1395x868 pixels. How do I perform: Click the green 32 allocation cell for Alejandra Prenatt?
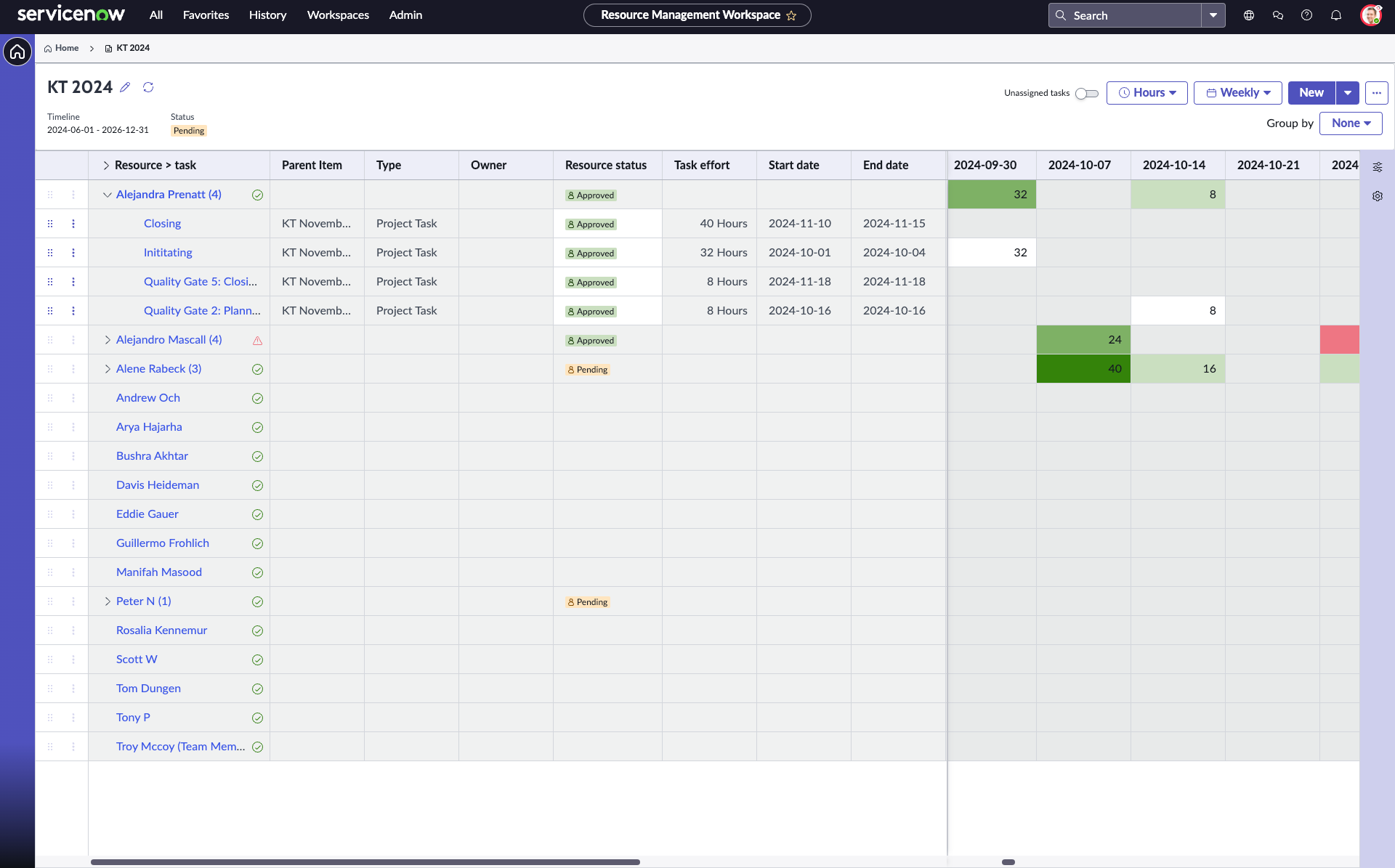[x=992, y=195]
